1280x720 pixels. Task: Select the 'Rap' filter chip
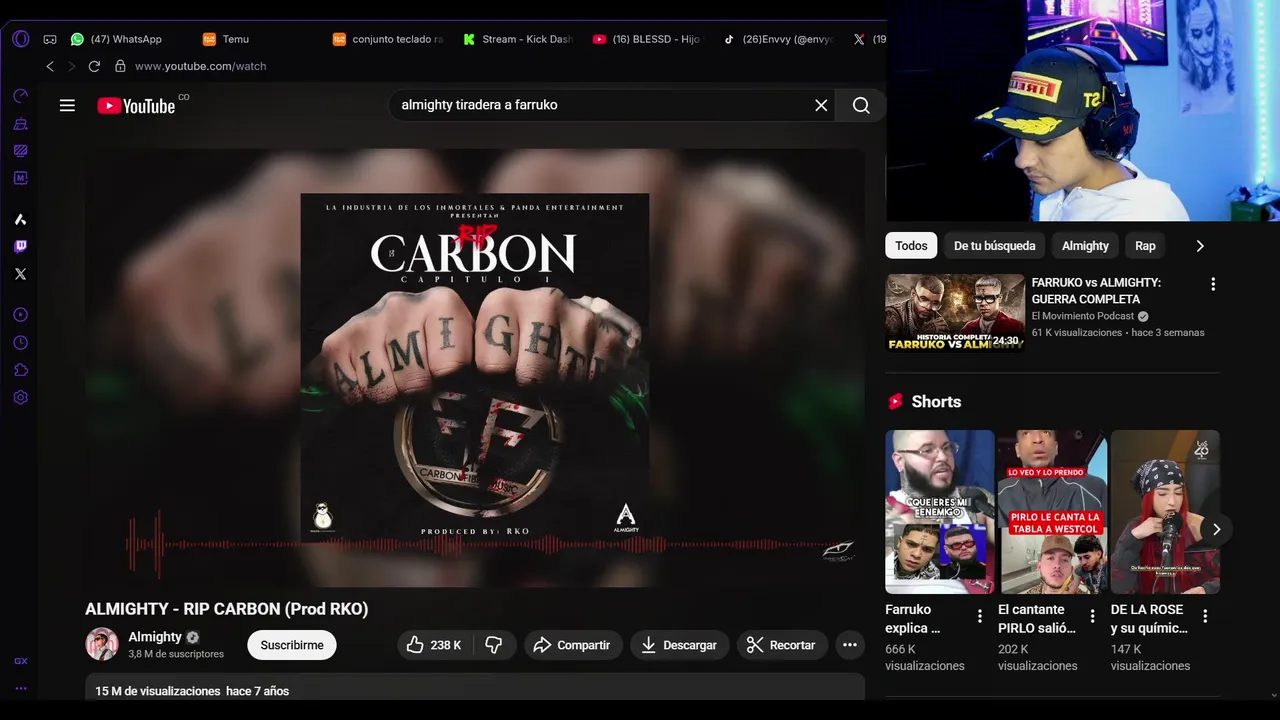click(1145, 246)
